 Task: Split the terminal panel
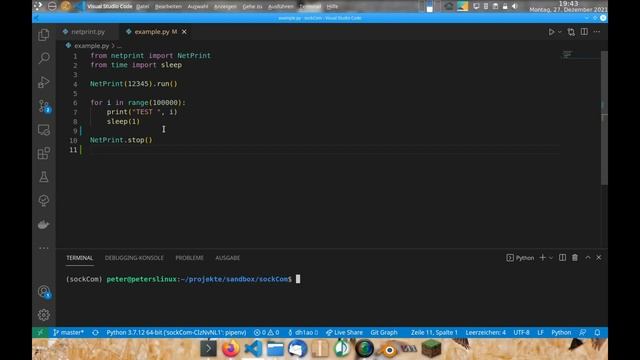562,258
